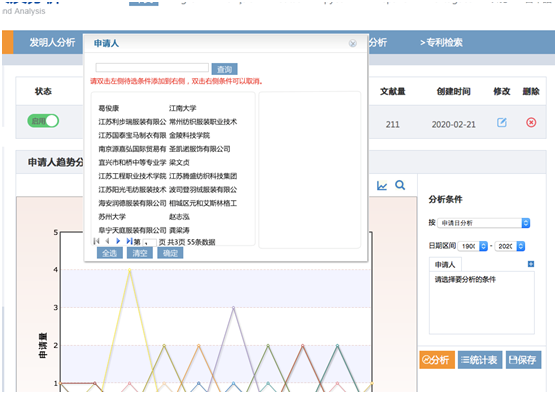The image size is (557, 394).
Task: Open the start year 1900 dropdown
Action: 473,246
